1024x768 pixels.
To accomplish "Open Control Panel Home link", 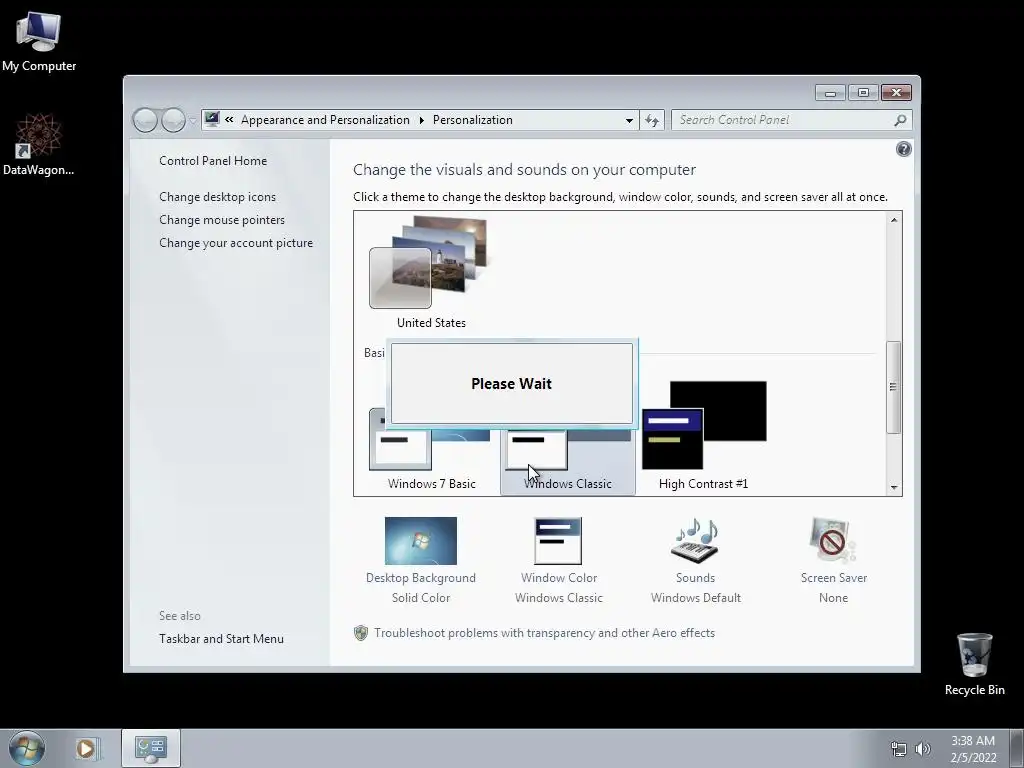I will point(213,161).
